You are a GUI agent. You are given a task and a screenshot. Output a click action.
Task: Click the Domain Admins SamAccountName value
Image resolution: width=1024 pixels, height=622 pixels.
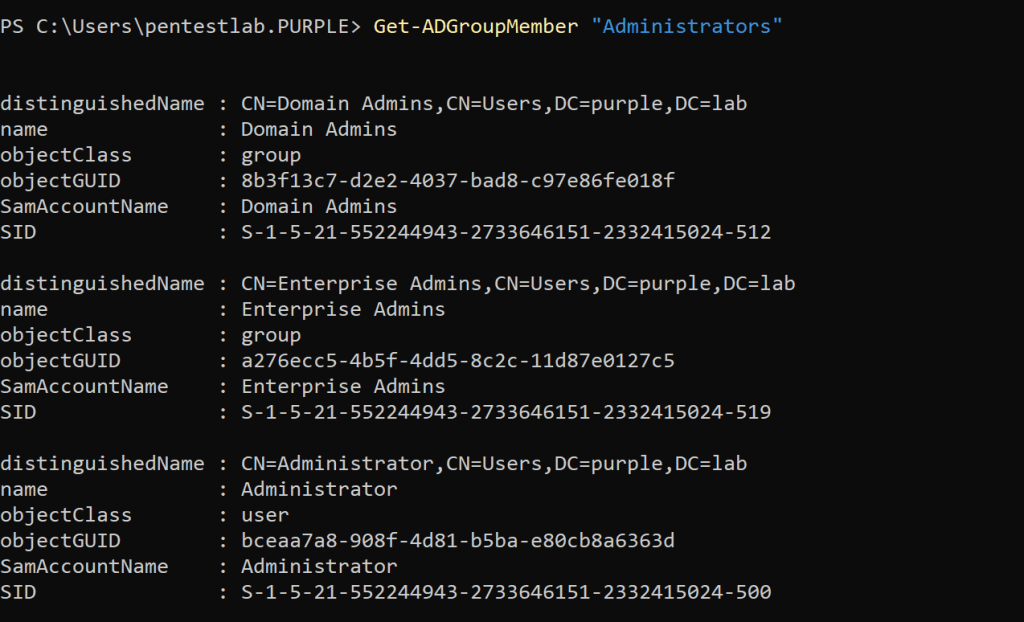point(319,207)
